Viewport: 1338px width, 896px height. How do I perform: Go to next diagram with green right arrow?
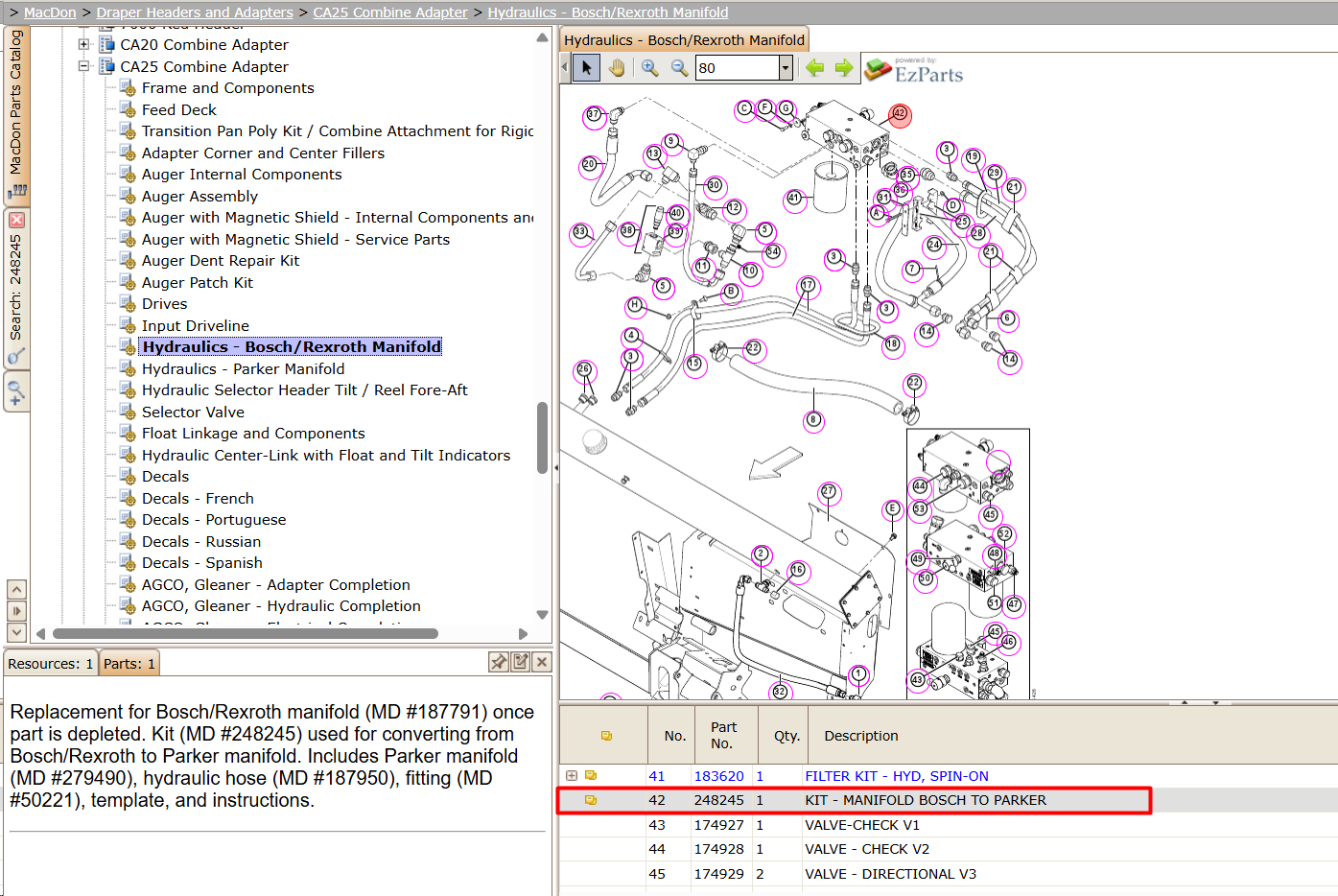point(844,68)
